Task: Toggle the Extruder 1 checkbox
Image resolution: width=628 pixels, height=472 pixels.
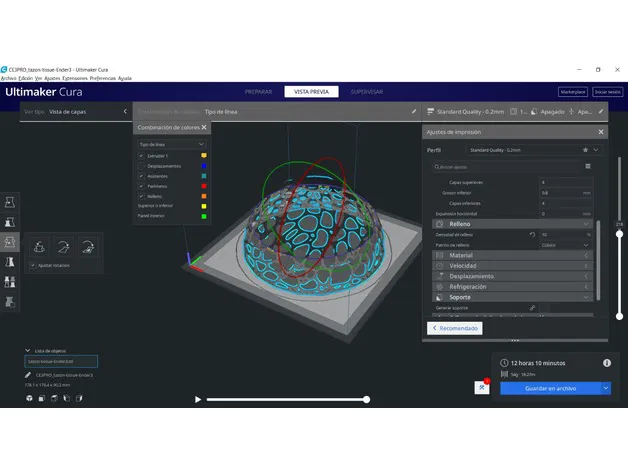Action: click(141, 155)
